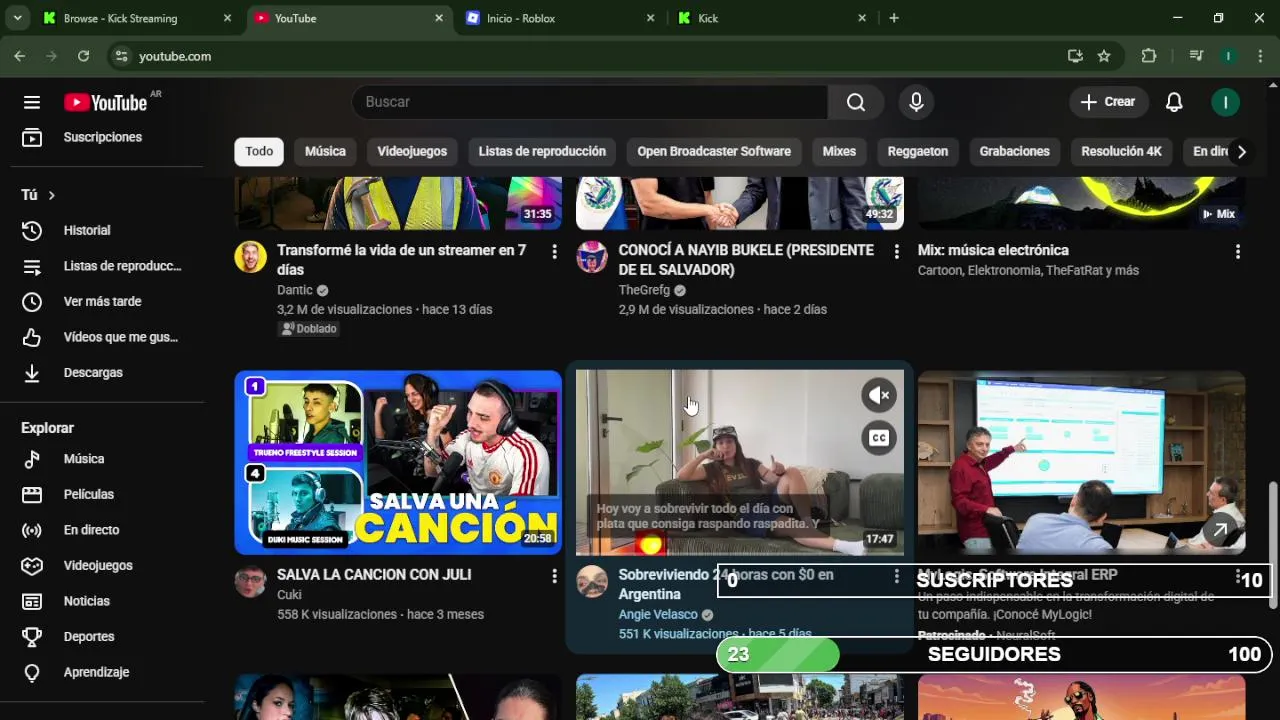
Task: Open the account avatar menu
Action: 1225,102
